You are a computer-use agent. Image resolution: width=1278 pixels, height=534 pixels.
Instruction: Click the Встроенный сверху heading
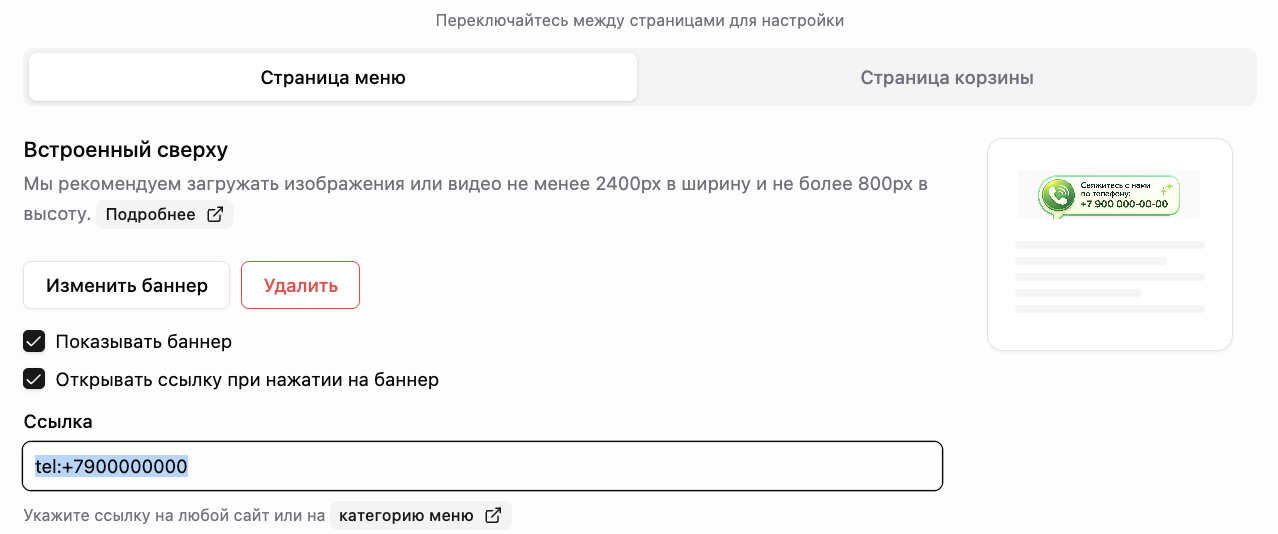[x=126, y=150]
